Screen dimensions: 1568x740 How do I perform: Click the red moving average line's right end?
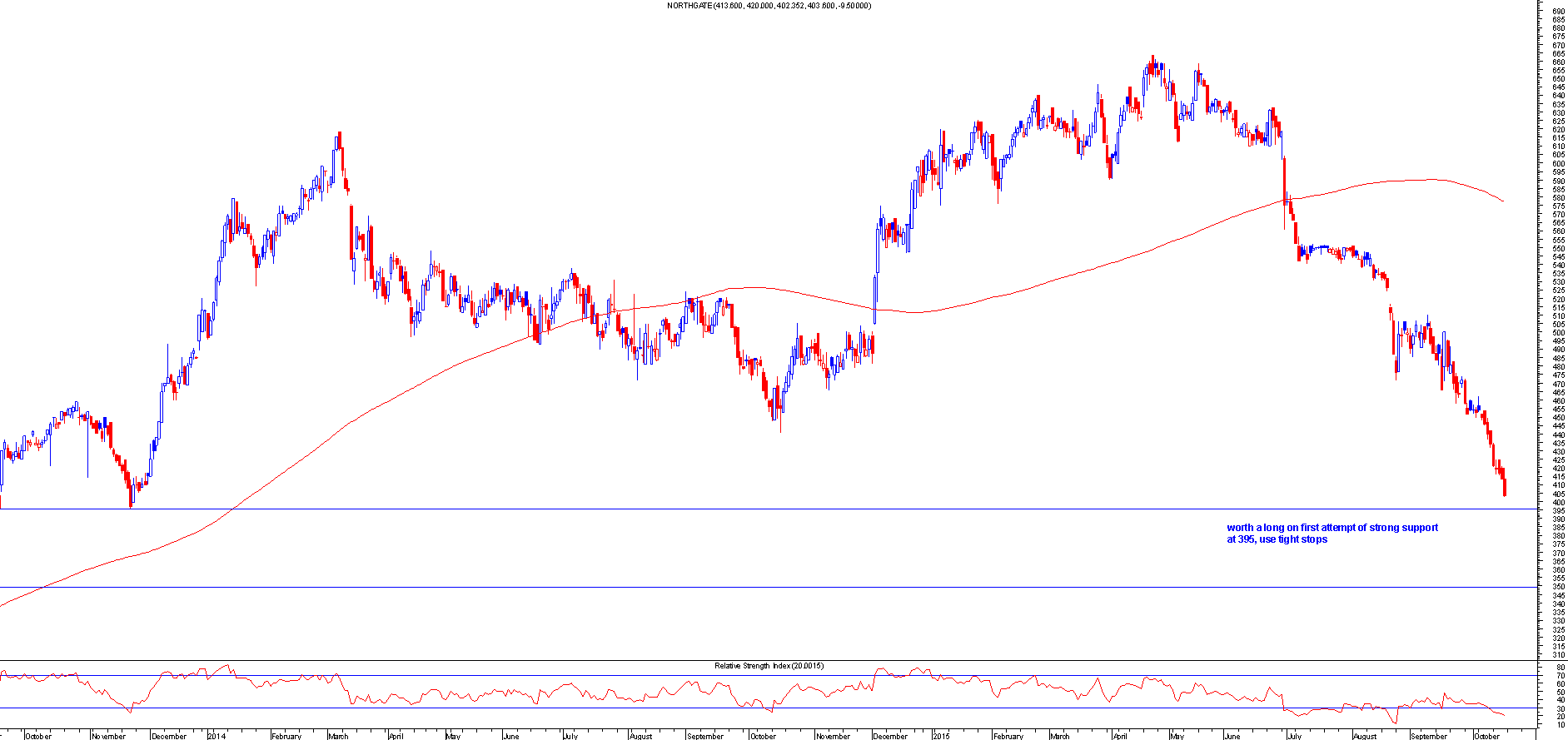tap(1502, 201)
